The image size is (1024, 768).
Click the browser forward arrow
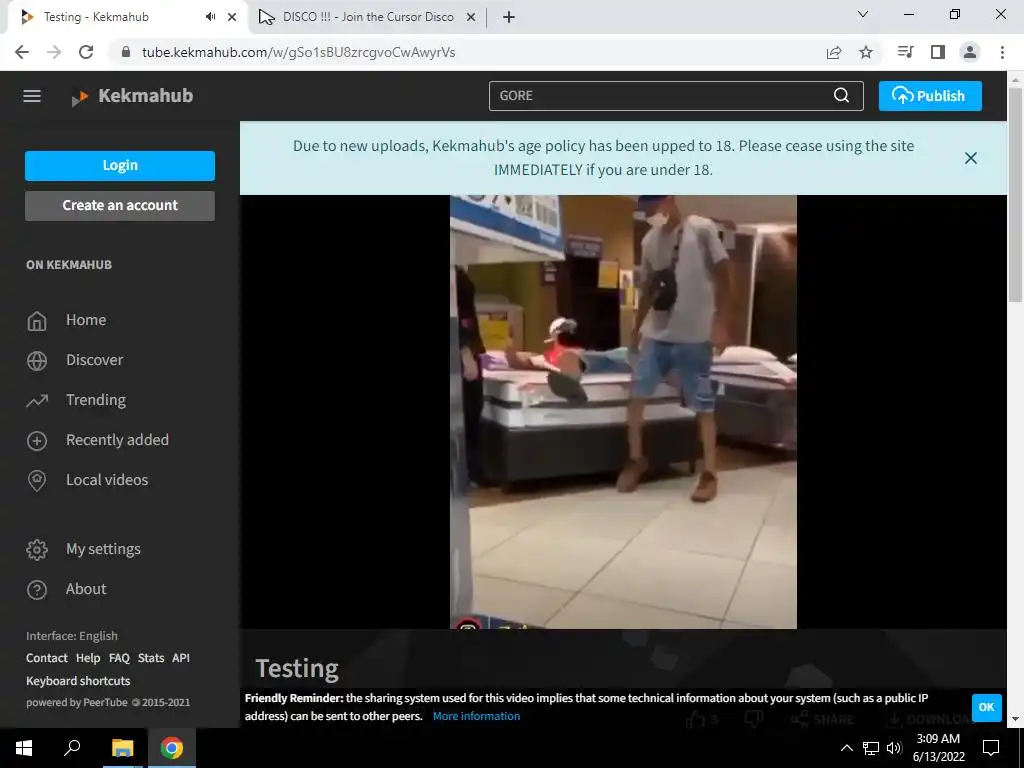[54, 52]
